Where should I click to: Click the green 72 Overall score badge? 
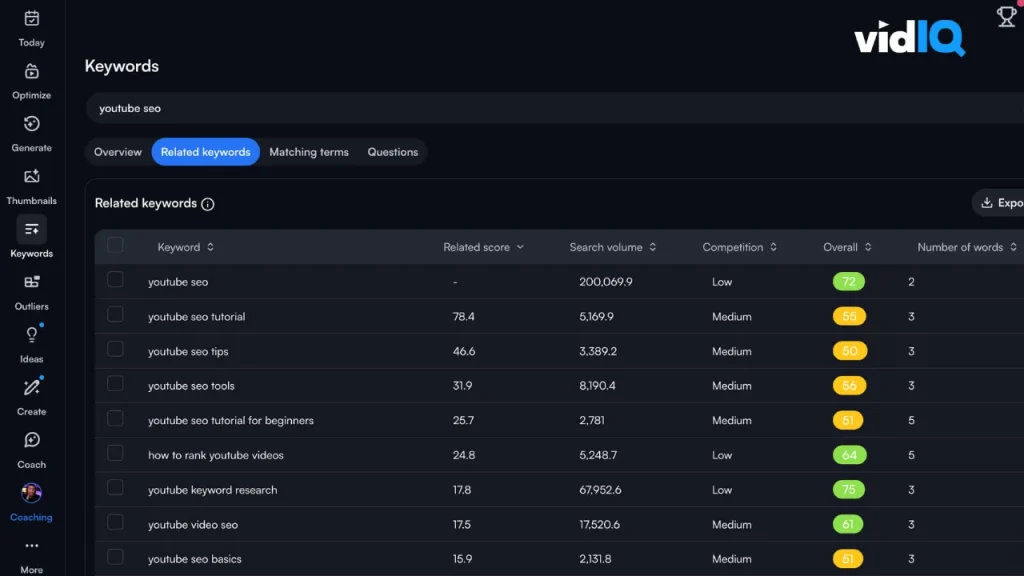click(x=848, y=282)
